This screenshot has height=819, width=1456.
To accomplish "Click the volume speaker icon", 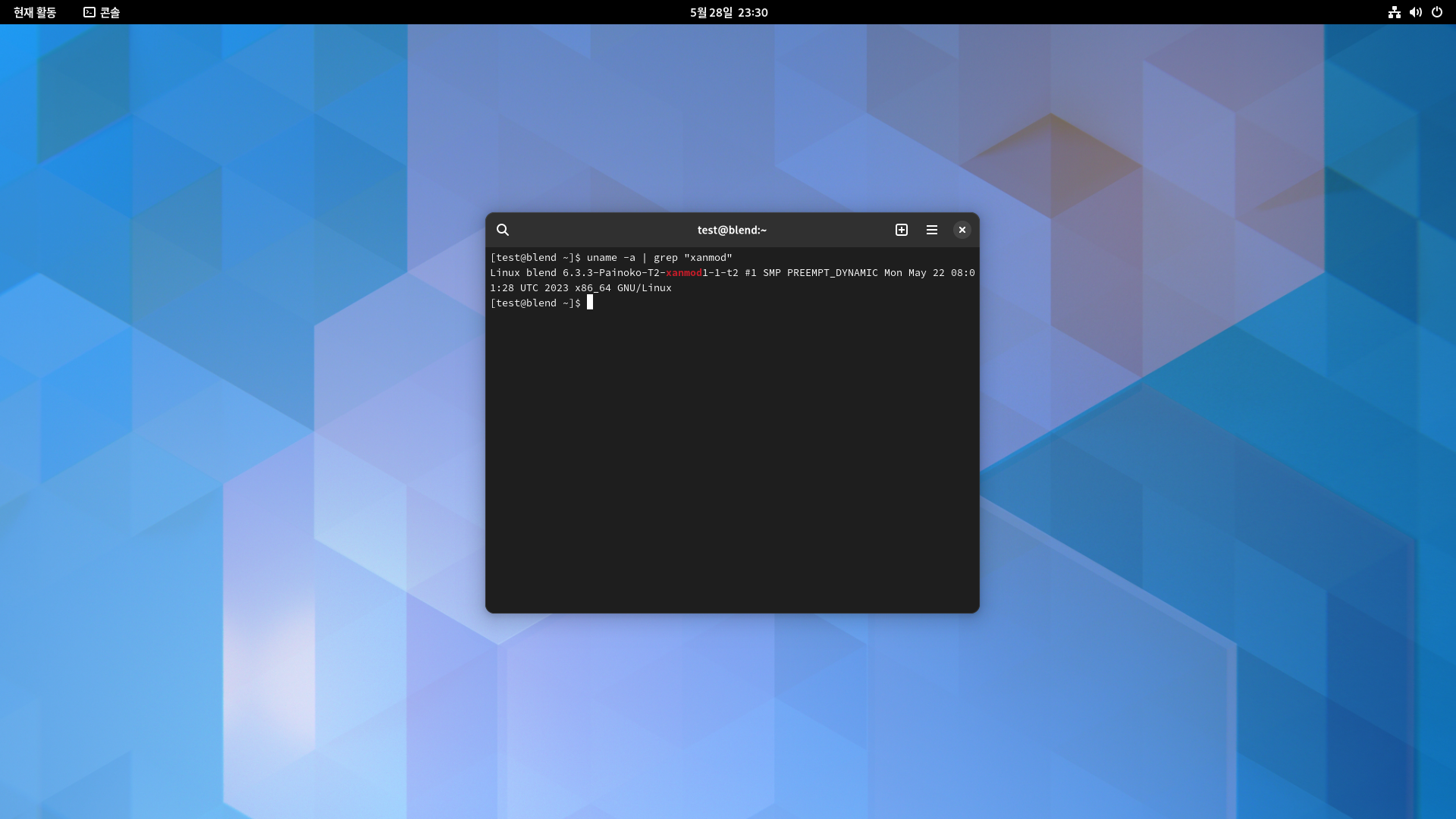I will pyautogui.click(x=1415, y=12).
